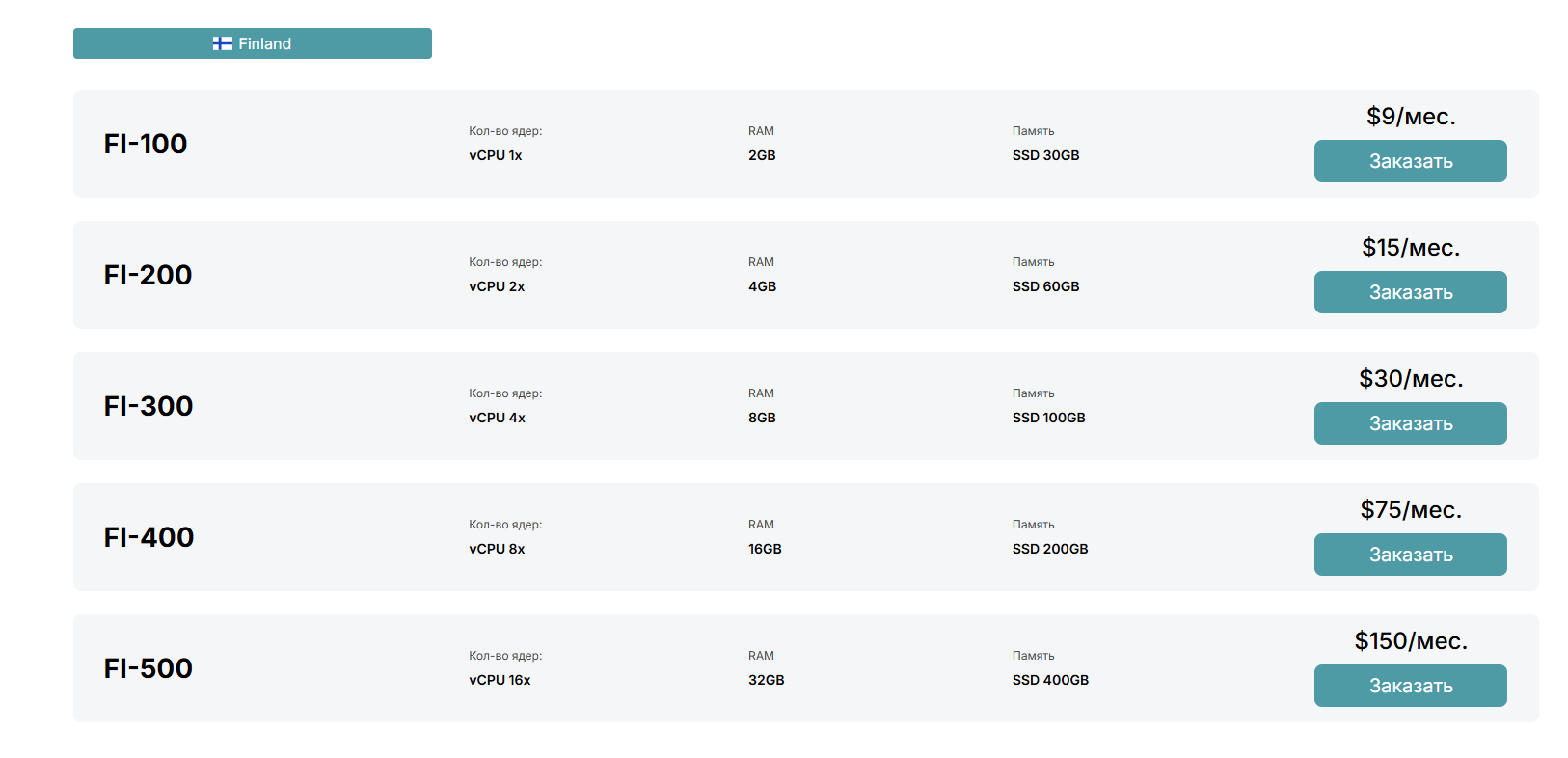Click Заказать in the FI-400 row
Image resolution: width=1568 pixels, height=758 pixels.
pos(1410,555)
